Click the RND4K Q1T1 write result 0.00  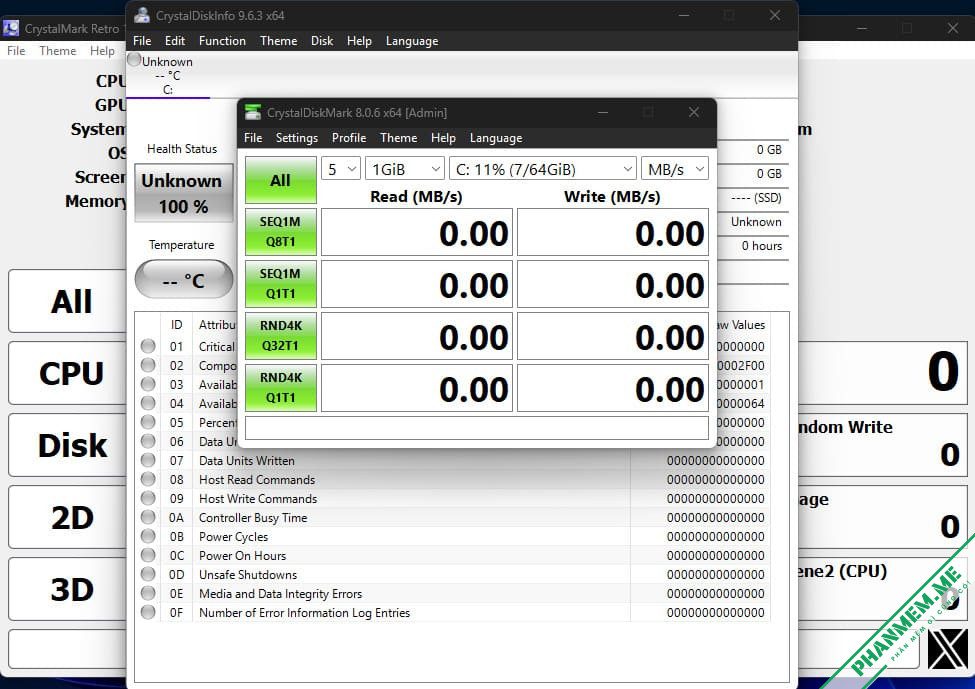pyautogui.click(x=612, y=388)
